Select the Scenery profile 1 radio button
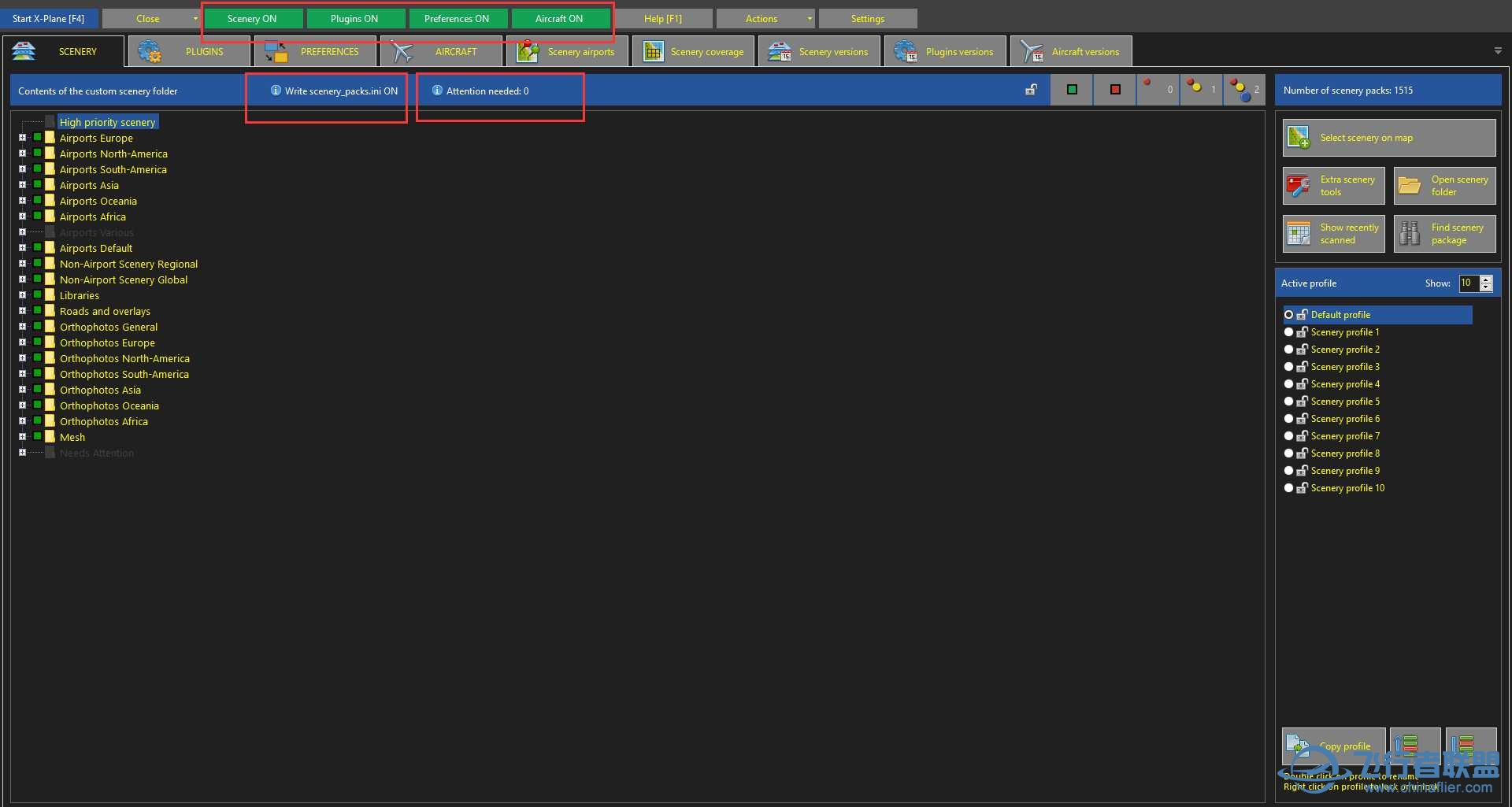This screenshot has height=807, width=1512. coord(1288,332)
